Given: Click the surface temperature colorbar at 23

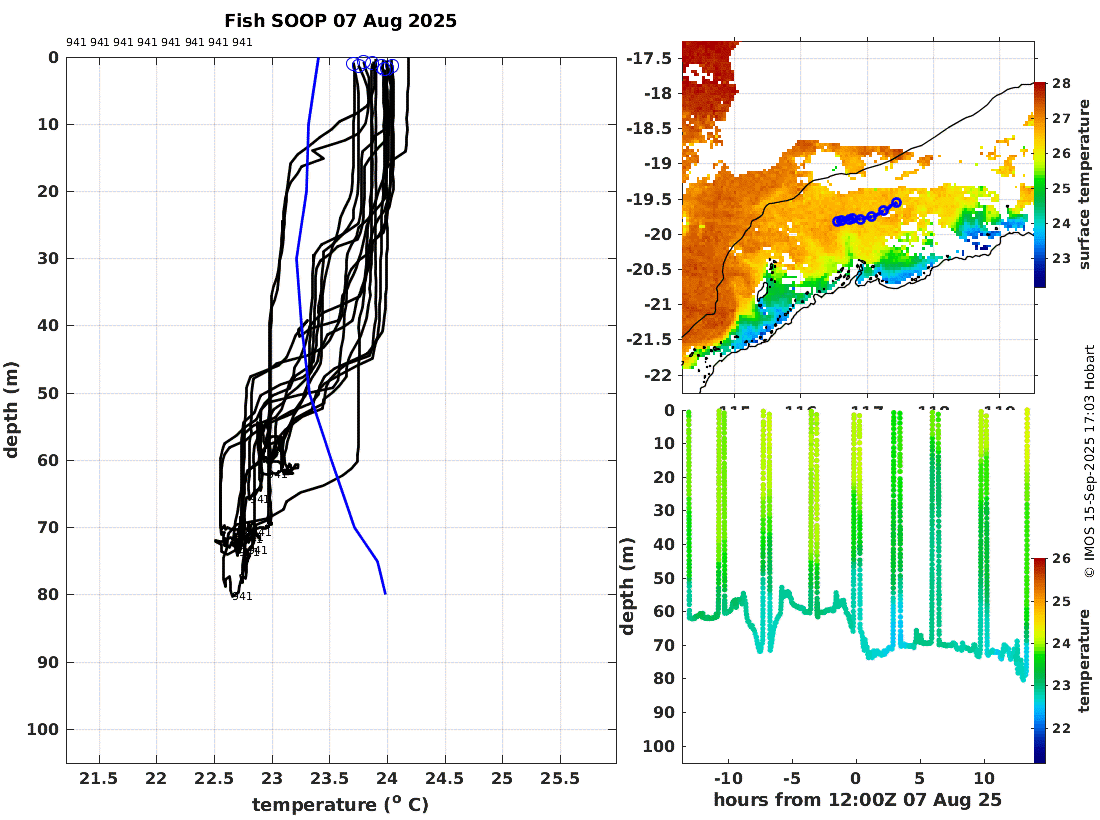Looking at the screenshot, I should tap(1040, 258).
